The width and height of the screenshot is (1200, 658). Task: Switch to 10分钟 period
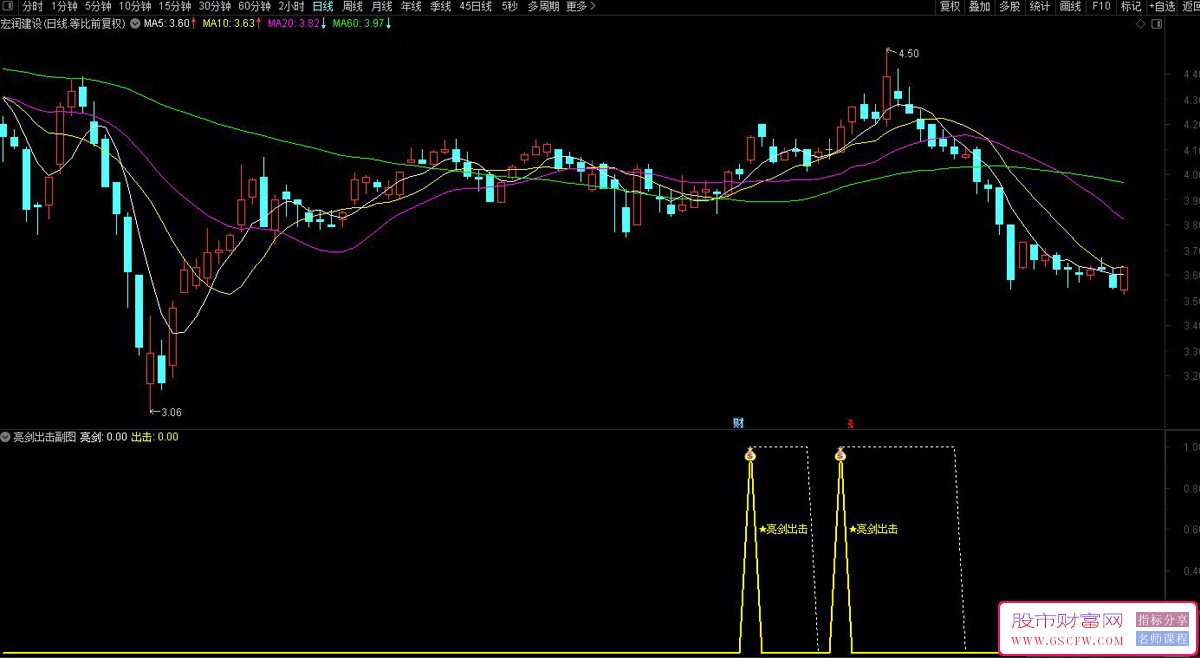[135, 6]
